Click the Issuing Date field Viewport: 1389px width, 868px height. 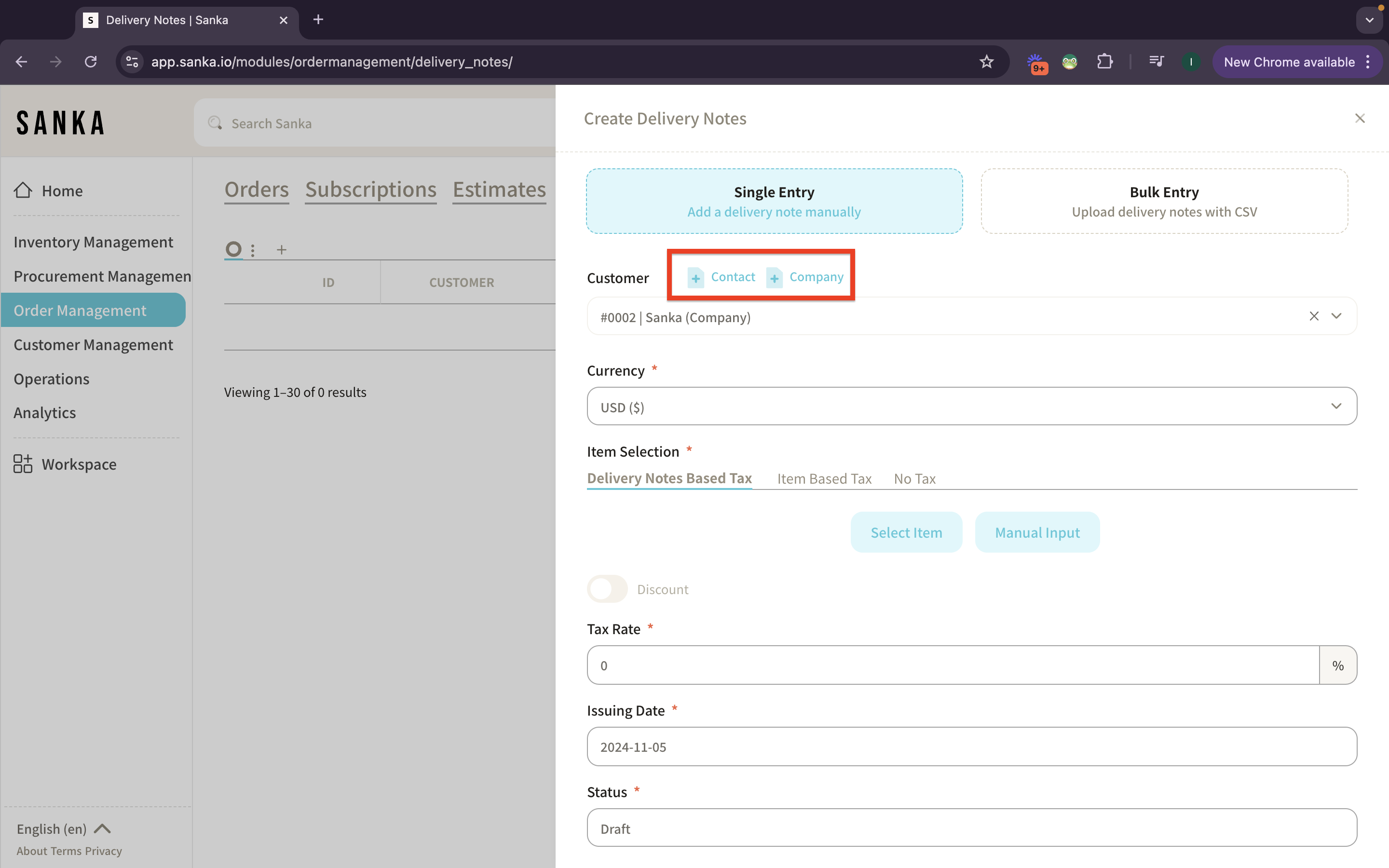(972, 746)
